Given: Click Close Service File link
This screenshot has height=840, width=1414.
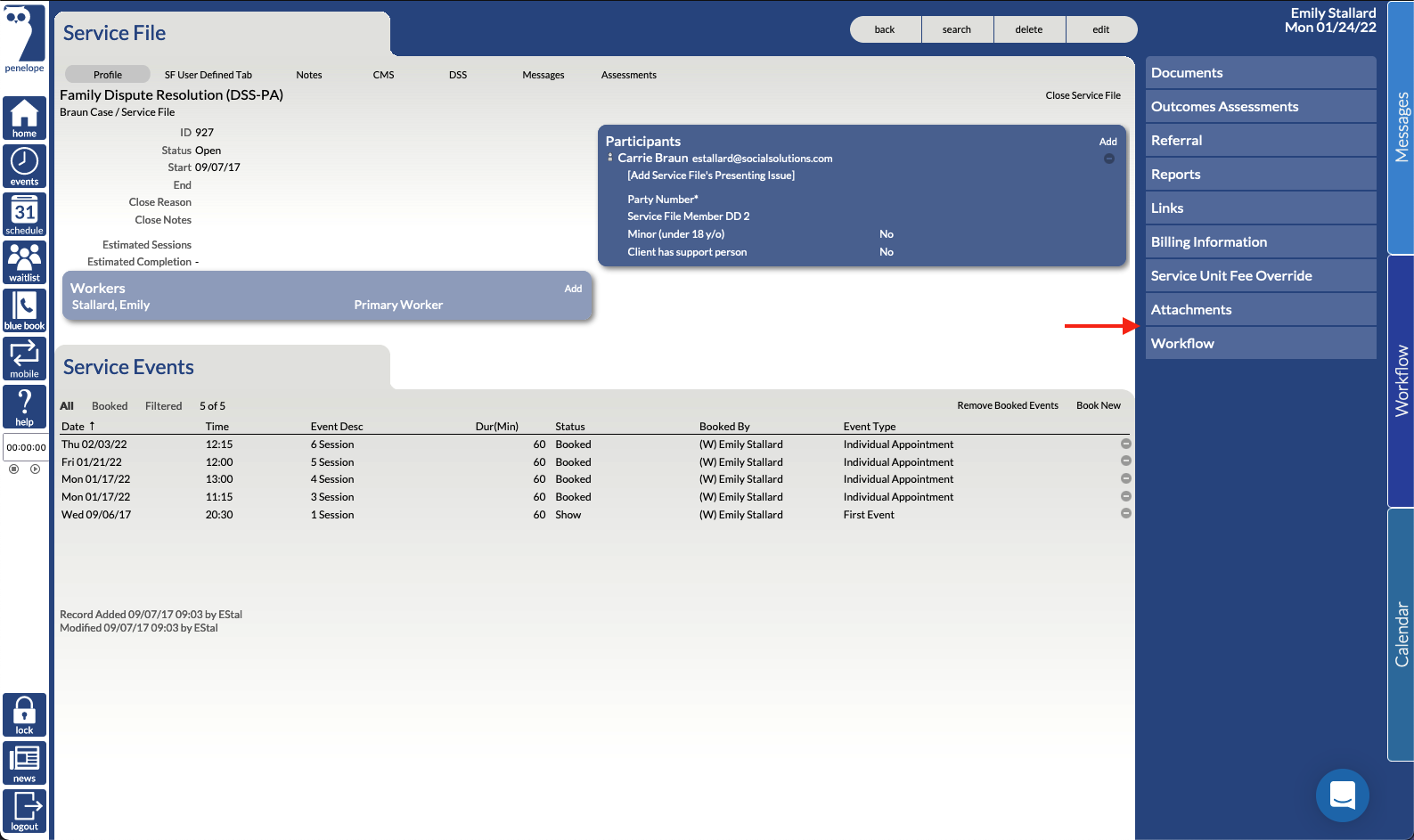Looking at the screenshot, I should pos(1083,95).
